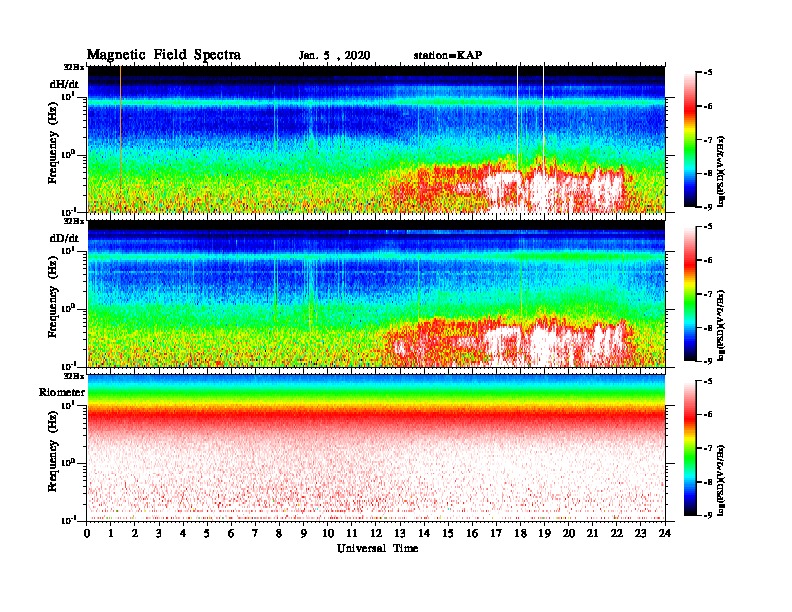
Task: Click the 32Hz label atop dD/dt panel
Action: pyautogui.click(x=74, y=221)
